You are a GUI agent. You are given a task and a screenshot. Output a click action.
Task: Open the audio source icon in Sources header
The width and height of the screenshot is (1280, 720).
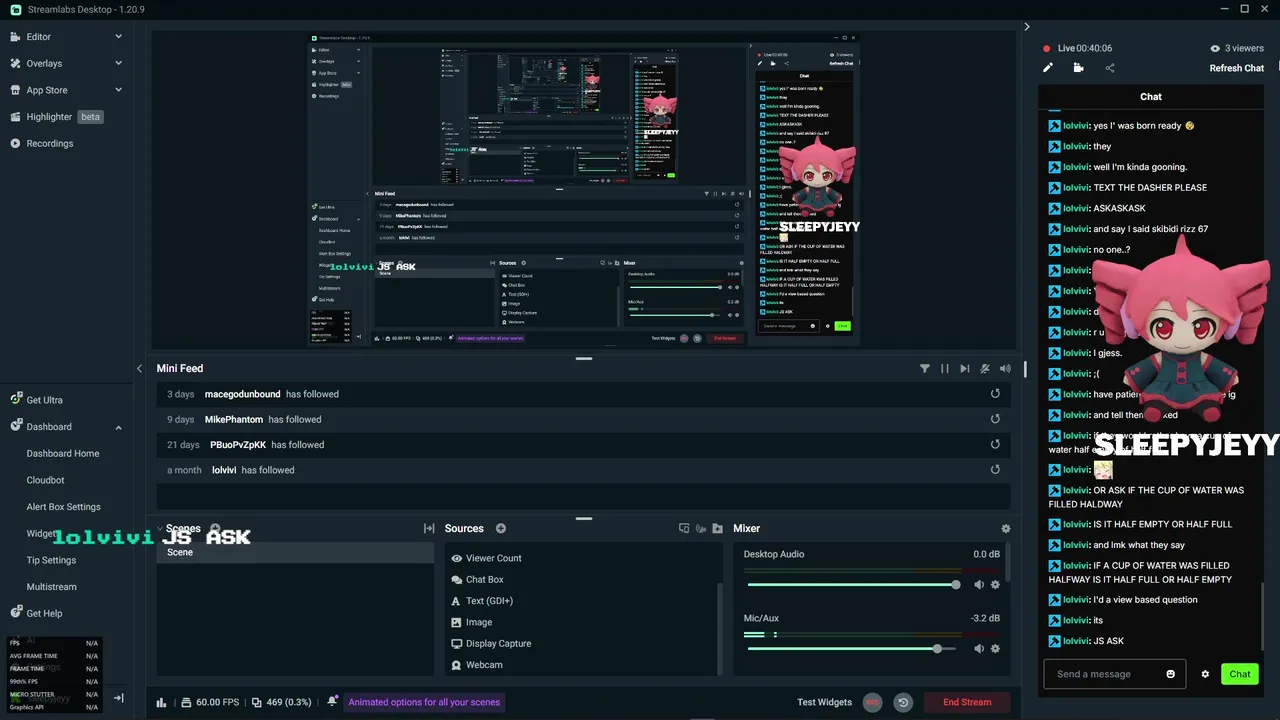[x=701, y=528]
